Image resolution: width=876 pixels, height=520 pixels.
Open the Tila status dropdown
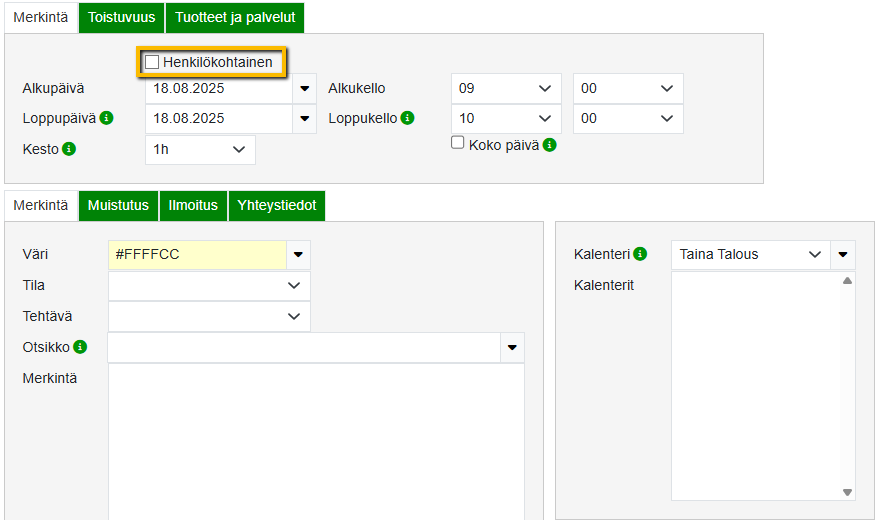pos(209,285)
